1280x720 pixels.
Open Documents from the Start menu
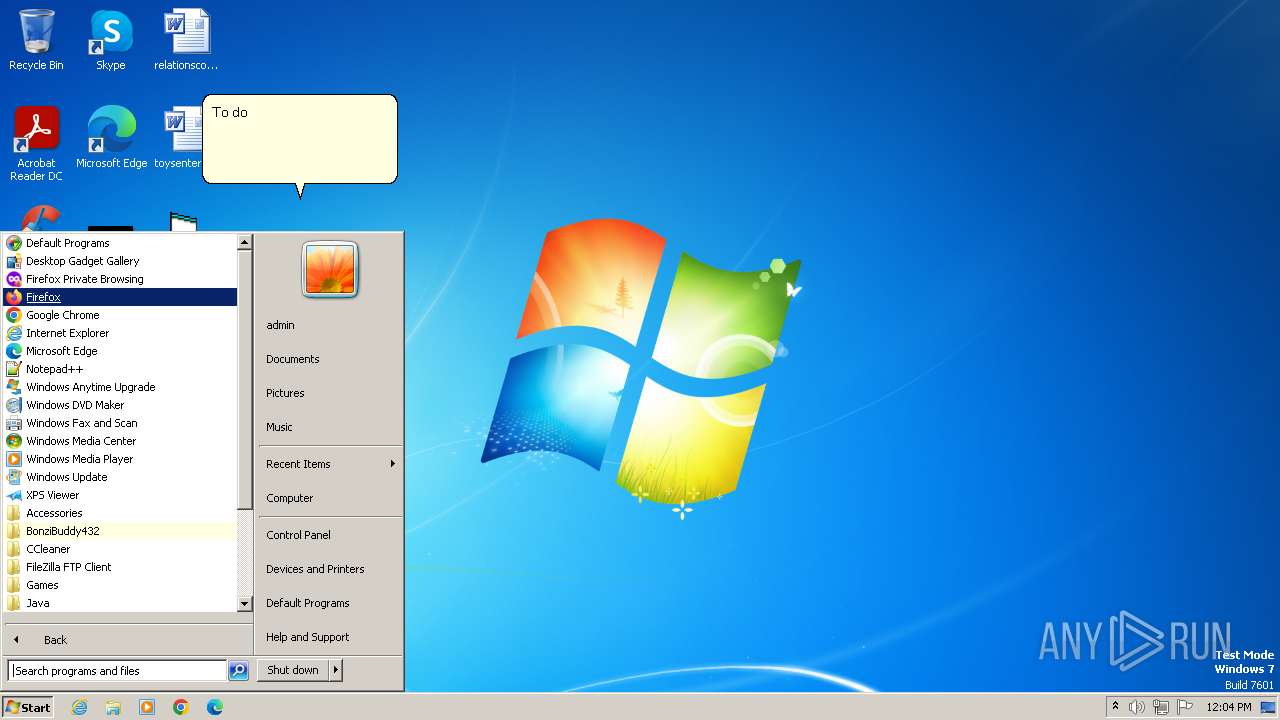pos(330,359)
